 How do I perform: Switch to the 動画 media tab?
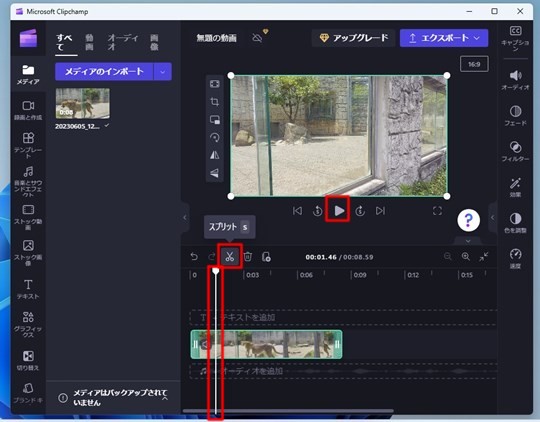(x=89, y=42)
